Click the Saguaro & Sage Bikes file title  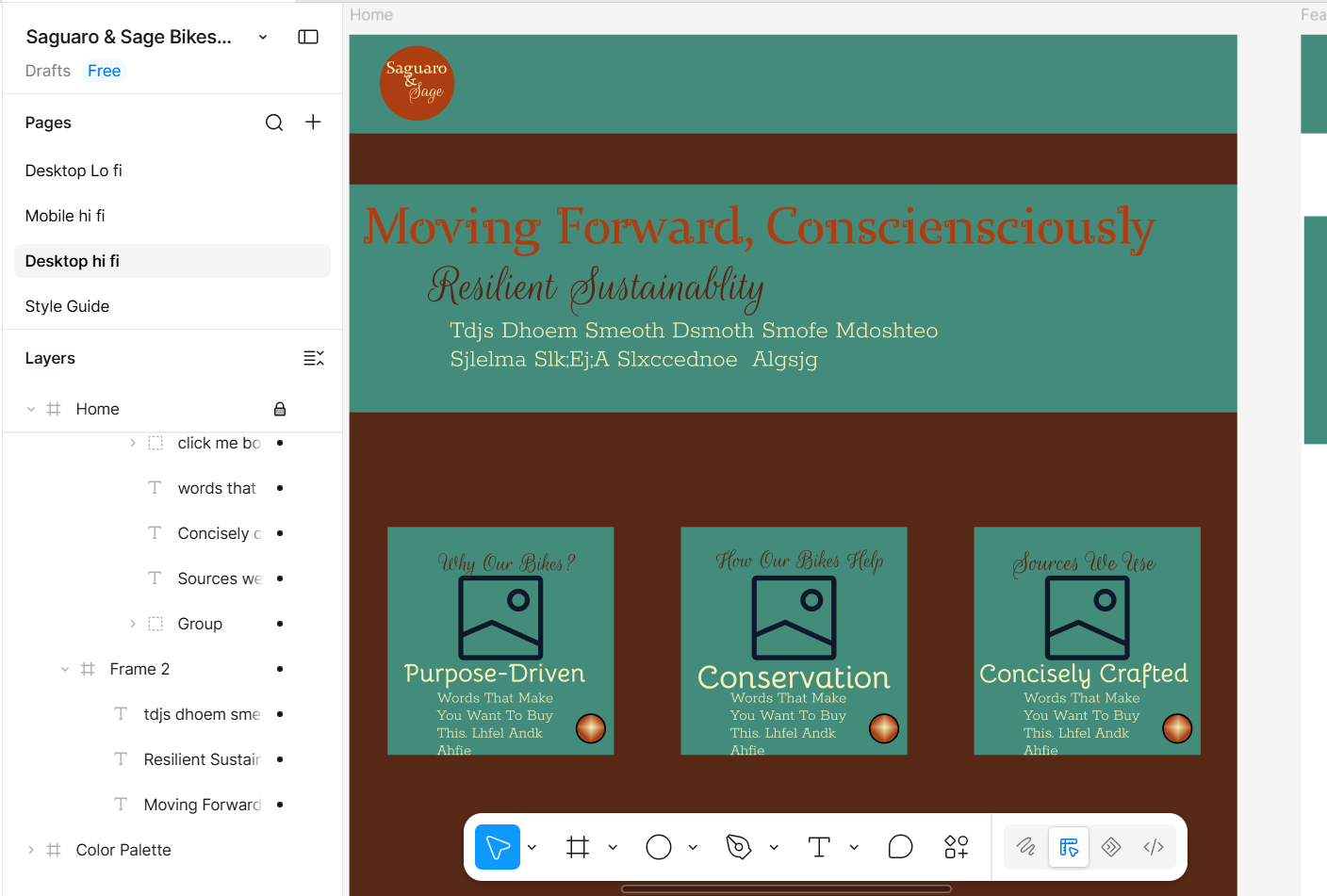[x=129, y=37]
